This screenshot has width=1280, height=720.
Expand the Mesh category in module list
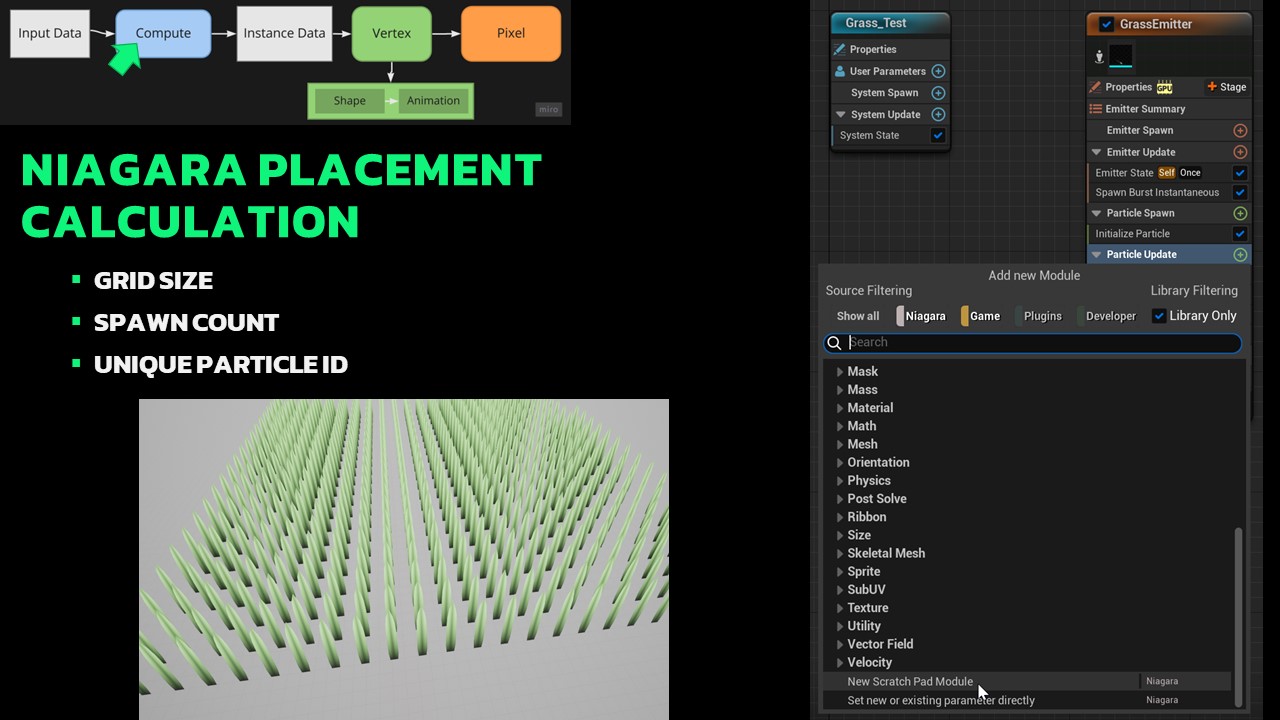(840, 444)
